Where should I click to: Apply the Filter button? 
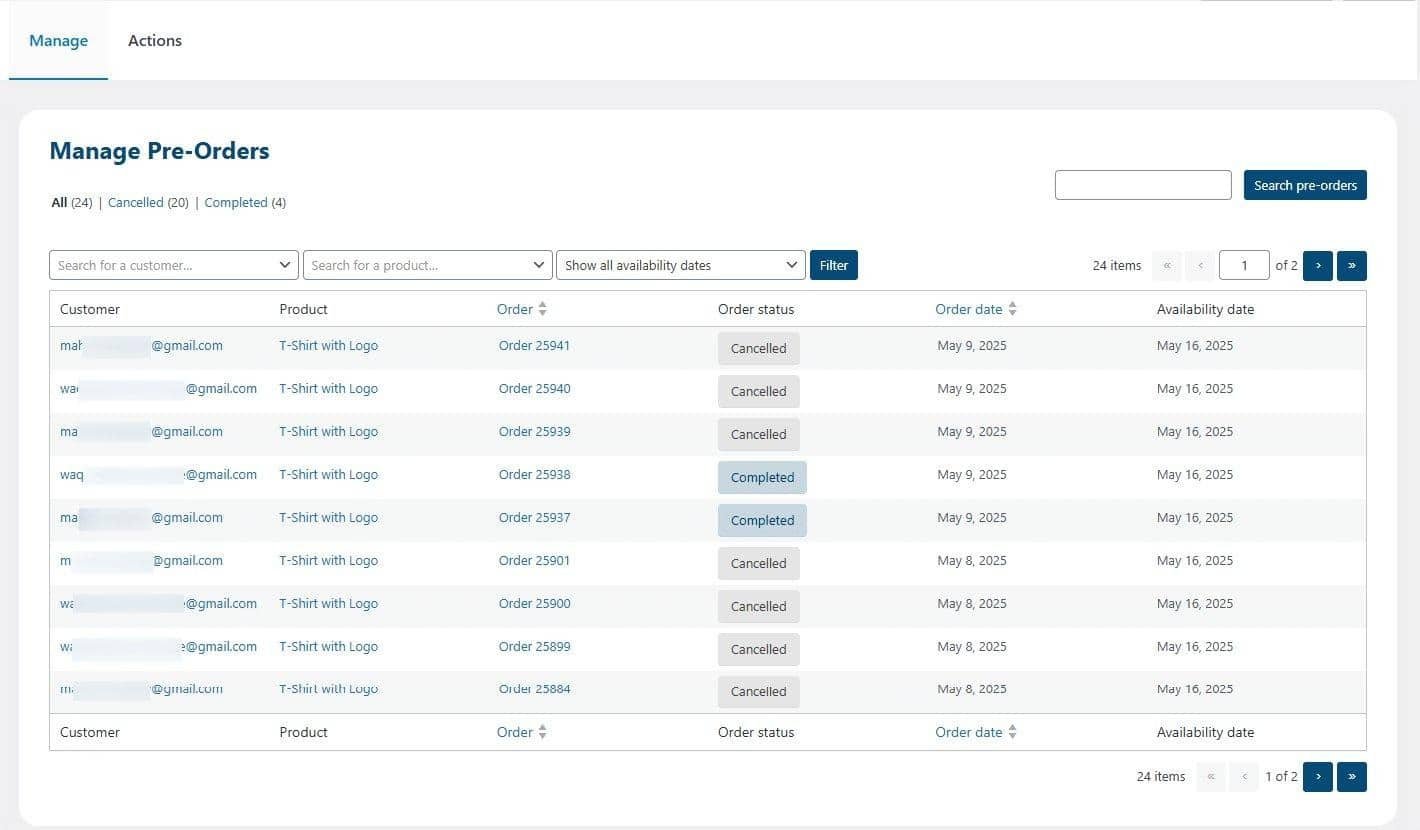[834, 265]
